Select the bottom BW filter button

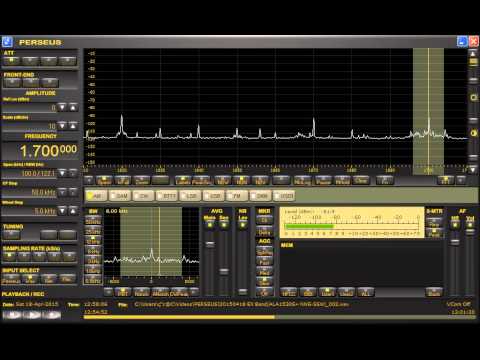pos(93,280)
